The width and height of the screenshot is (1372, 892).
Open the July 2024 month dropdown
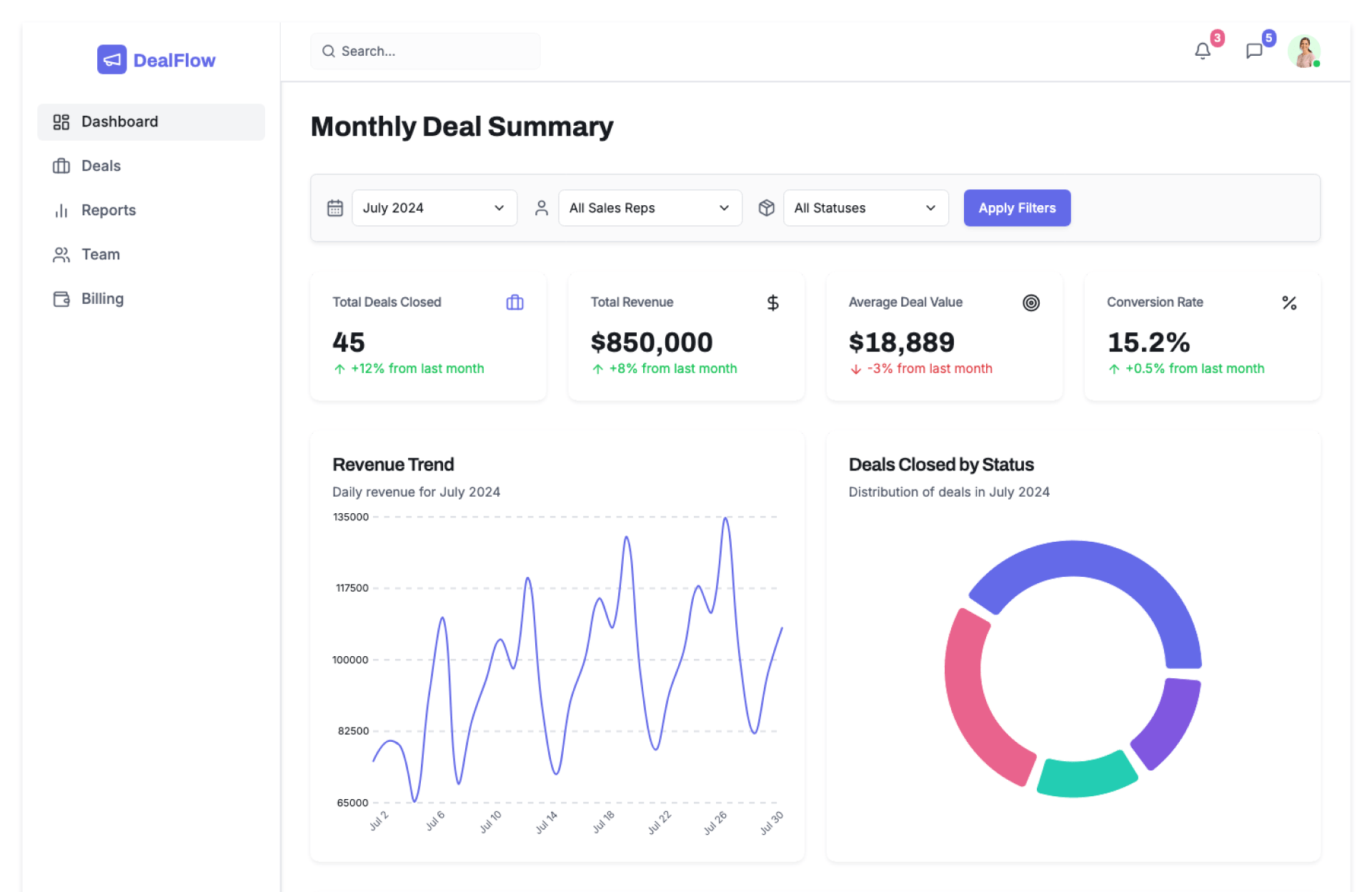(x=434, y=208)
